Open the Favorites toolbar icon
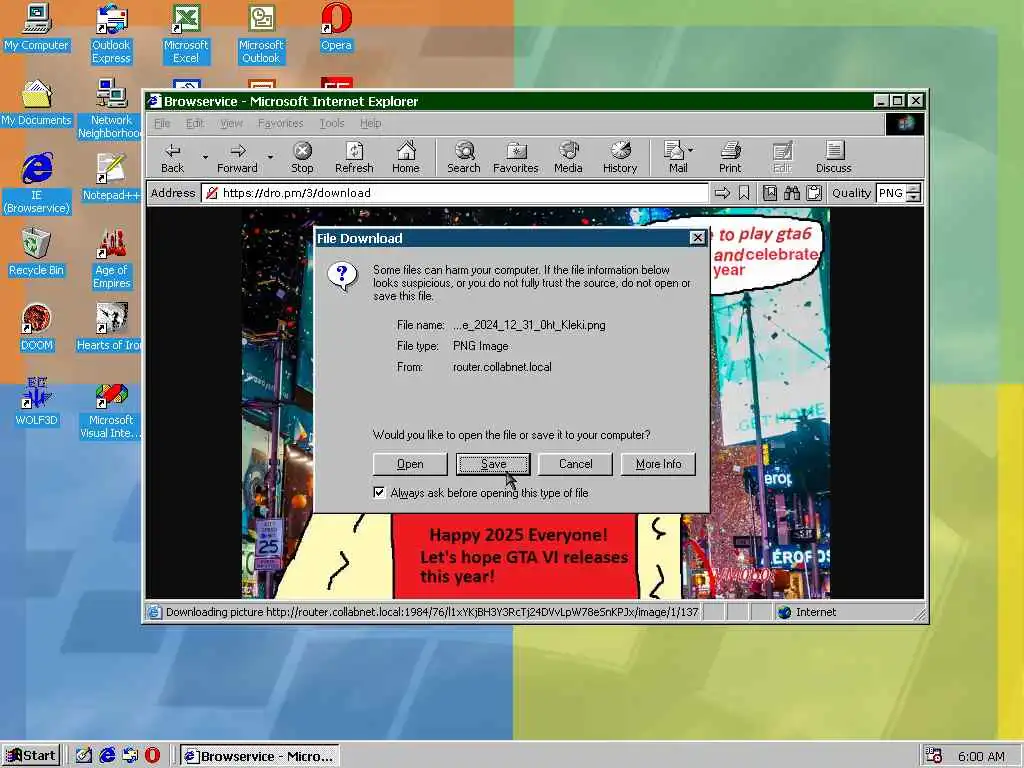Viewport: 1024px width, 768px height. 516,157
